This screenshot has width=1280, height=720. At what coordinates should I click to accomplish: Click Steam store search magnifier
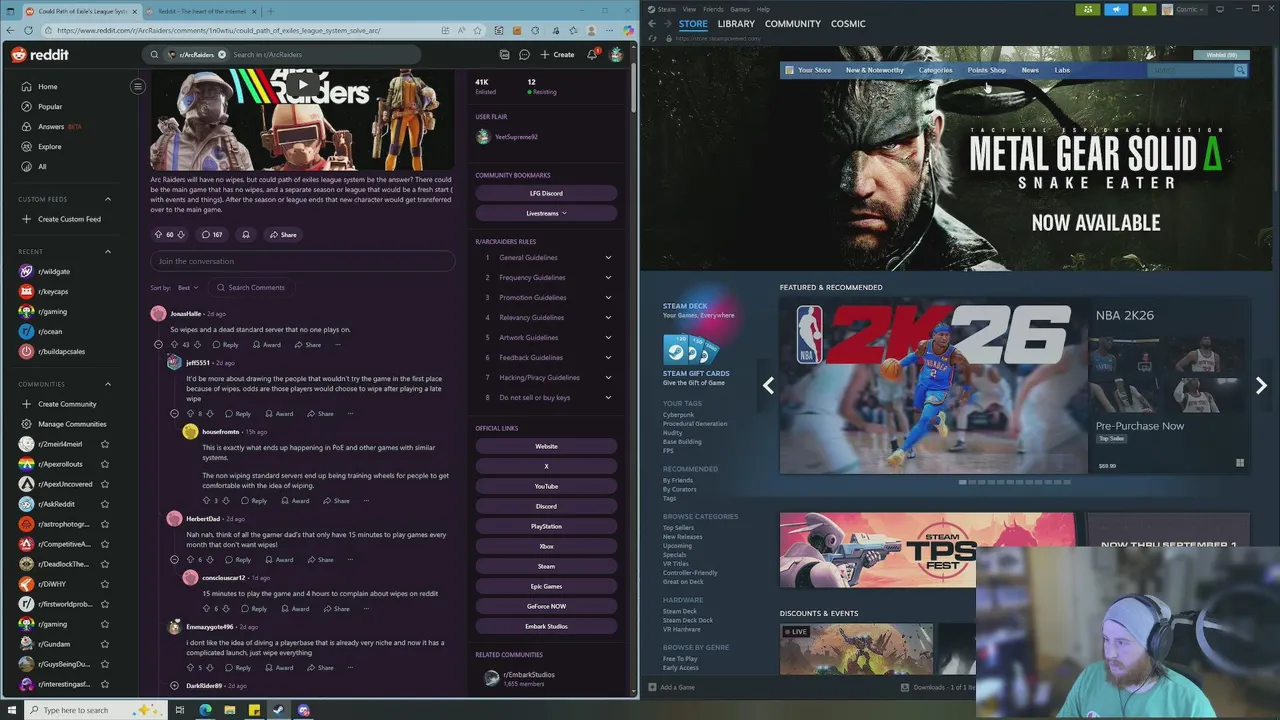point(1240,70)
